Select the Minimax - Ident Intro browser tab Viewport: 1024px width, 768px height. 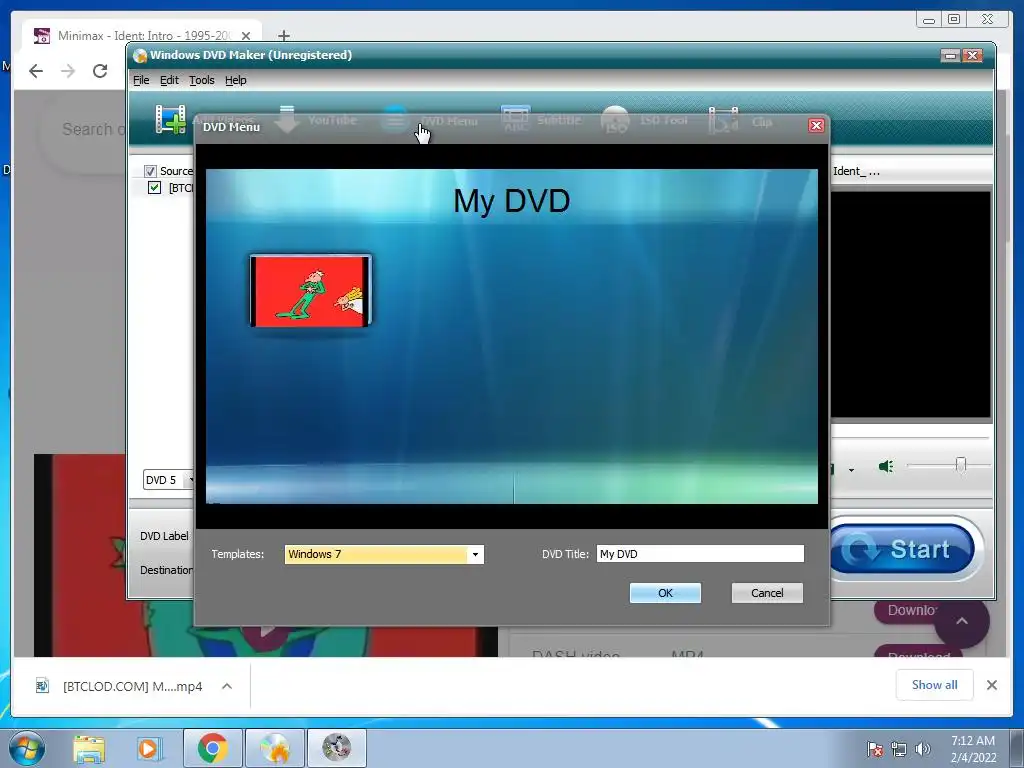coord(142,35)
